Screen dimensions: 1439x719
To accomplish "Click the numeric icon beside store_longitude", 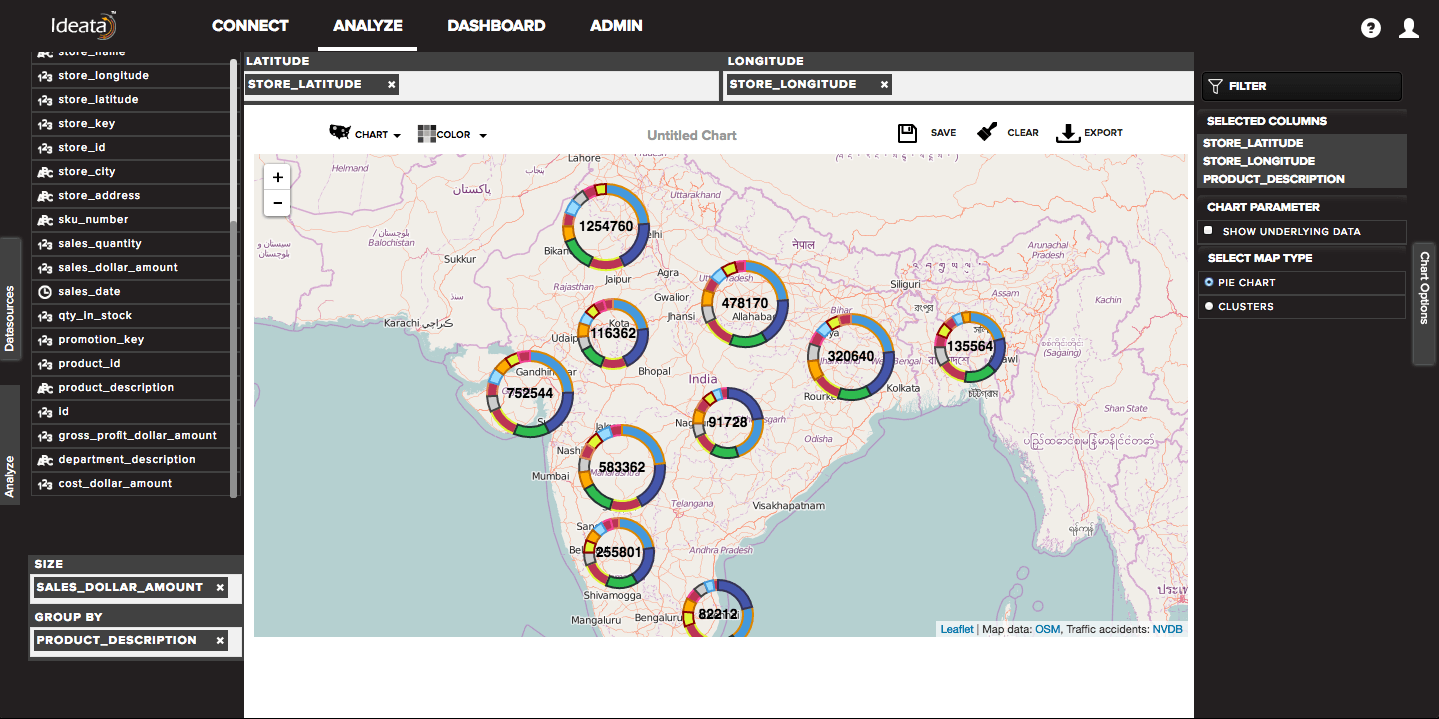I will [45, 76].
